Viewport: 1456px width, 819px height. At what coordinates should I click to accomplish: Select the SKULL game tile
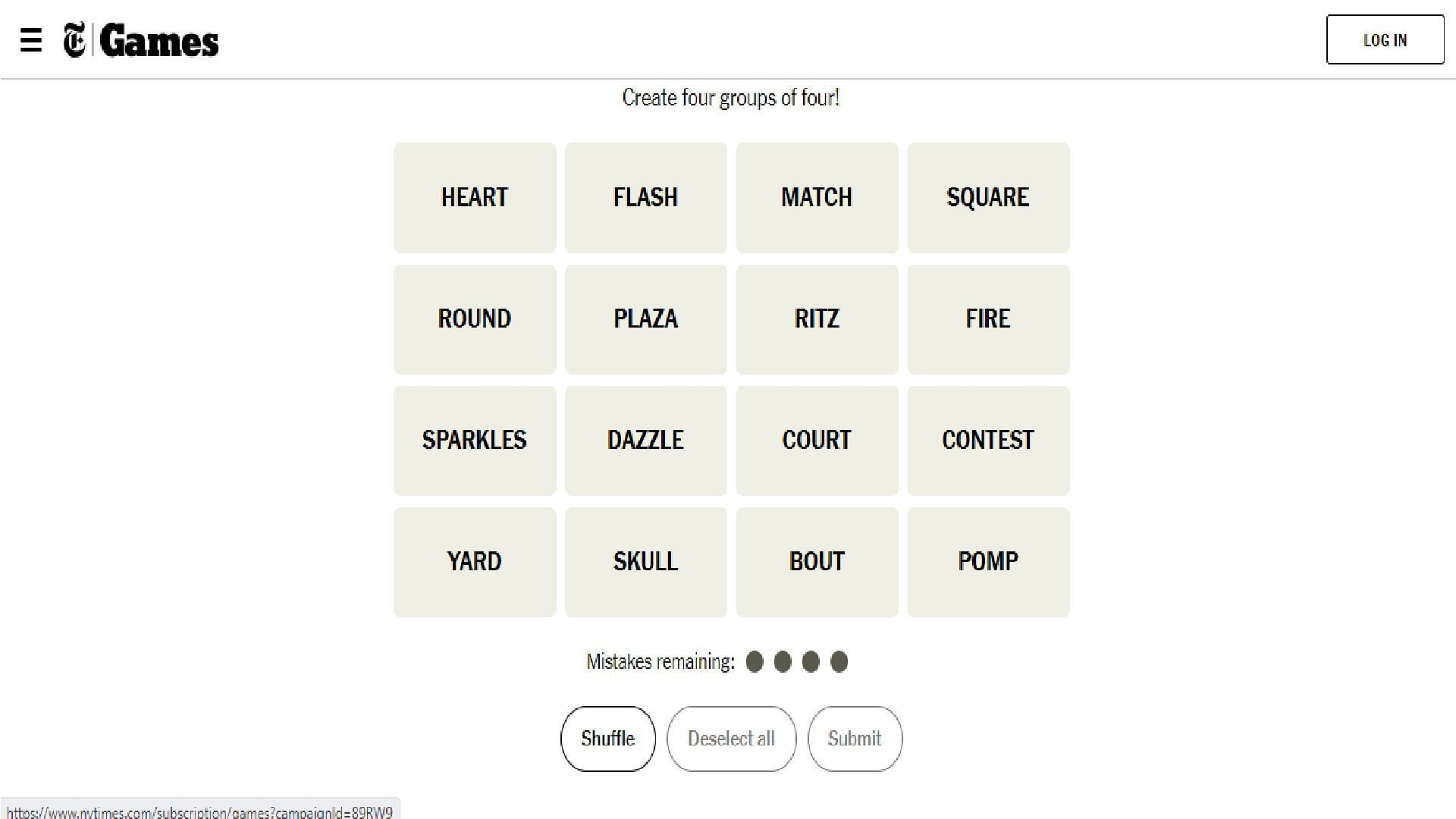click(x=646, y=561)
